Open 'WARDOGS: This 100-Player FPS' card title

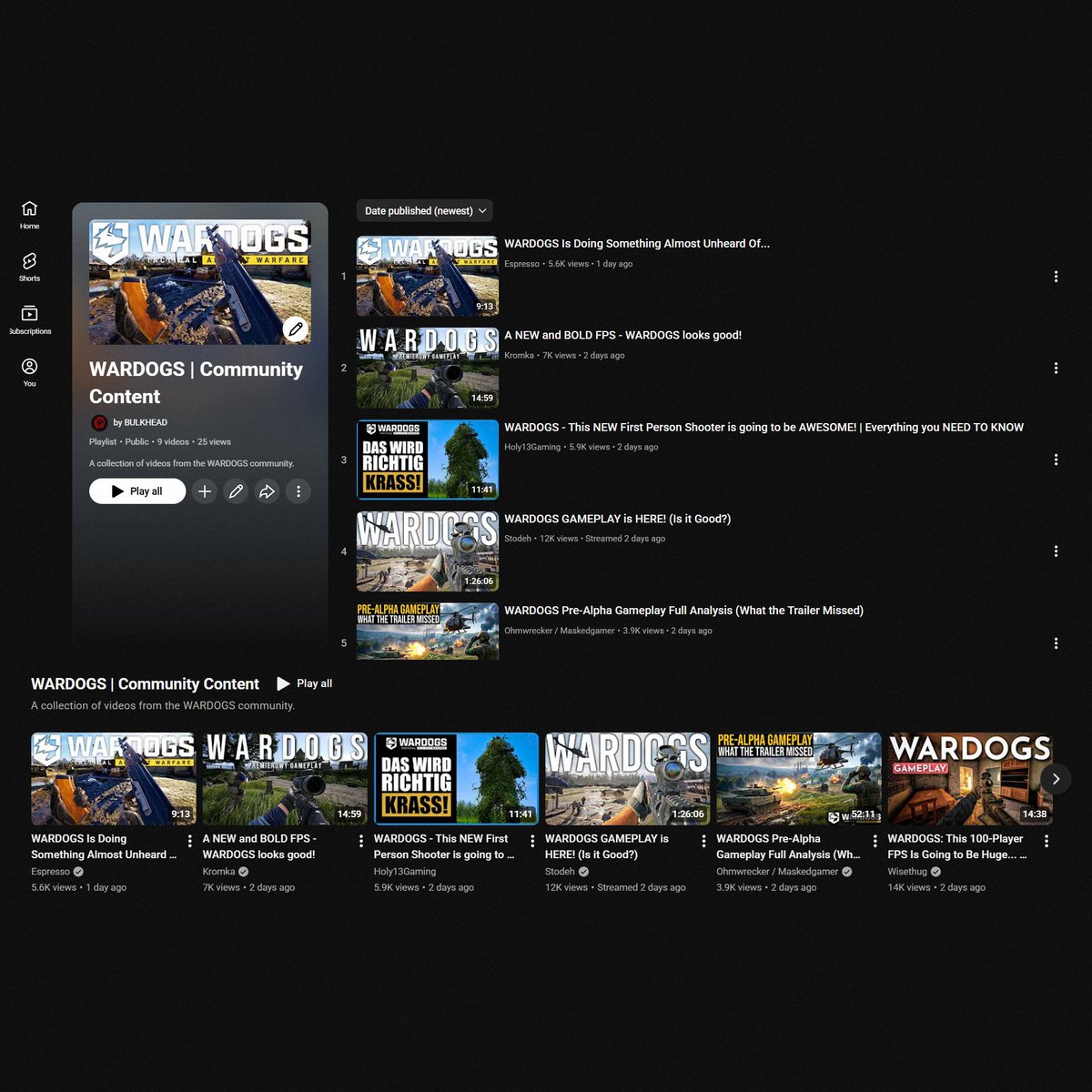(x=955, y=847)
